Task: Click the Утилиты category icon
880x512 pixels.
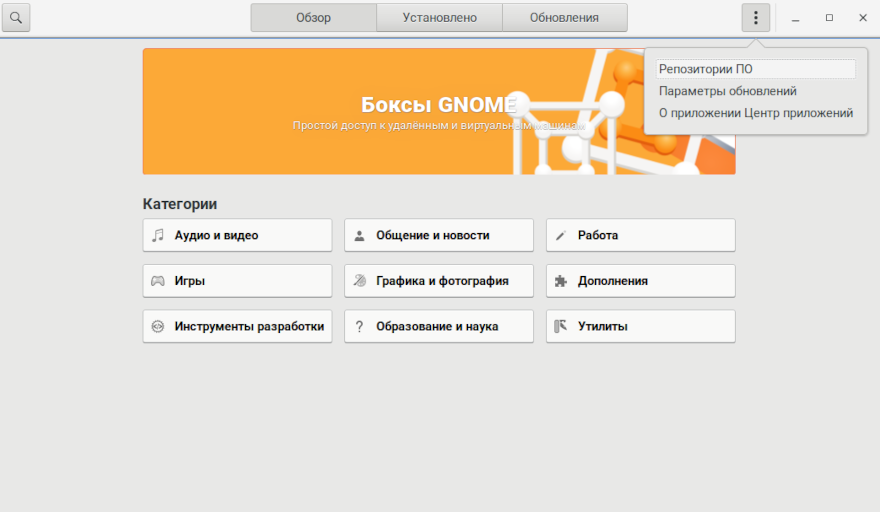Action: [561, 327]
